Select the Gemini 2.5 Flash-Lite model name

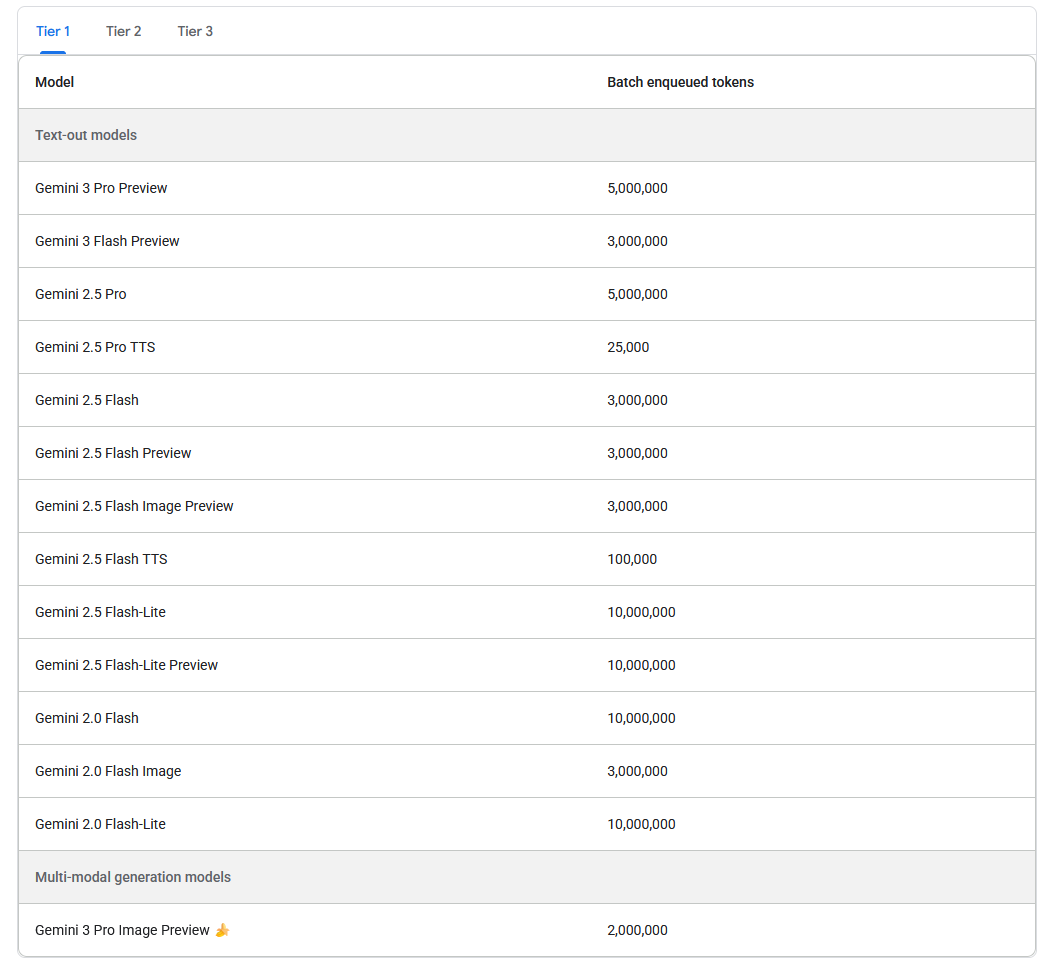100,612
